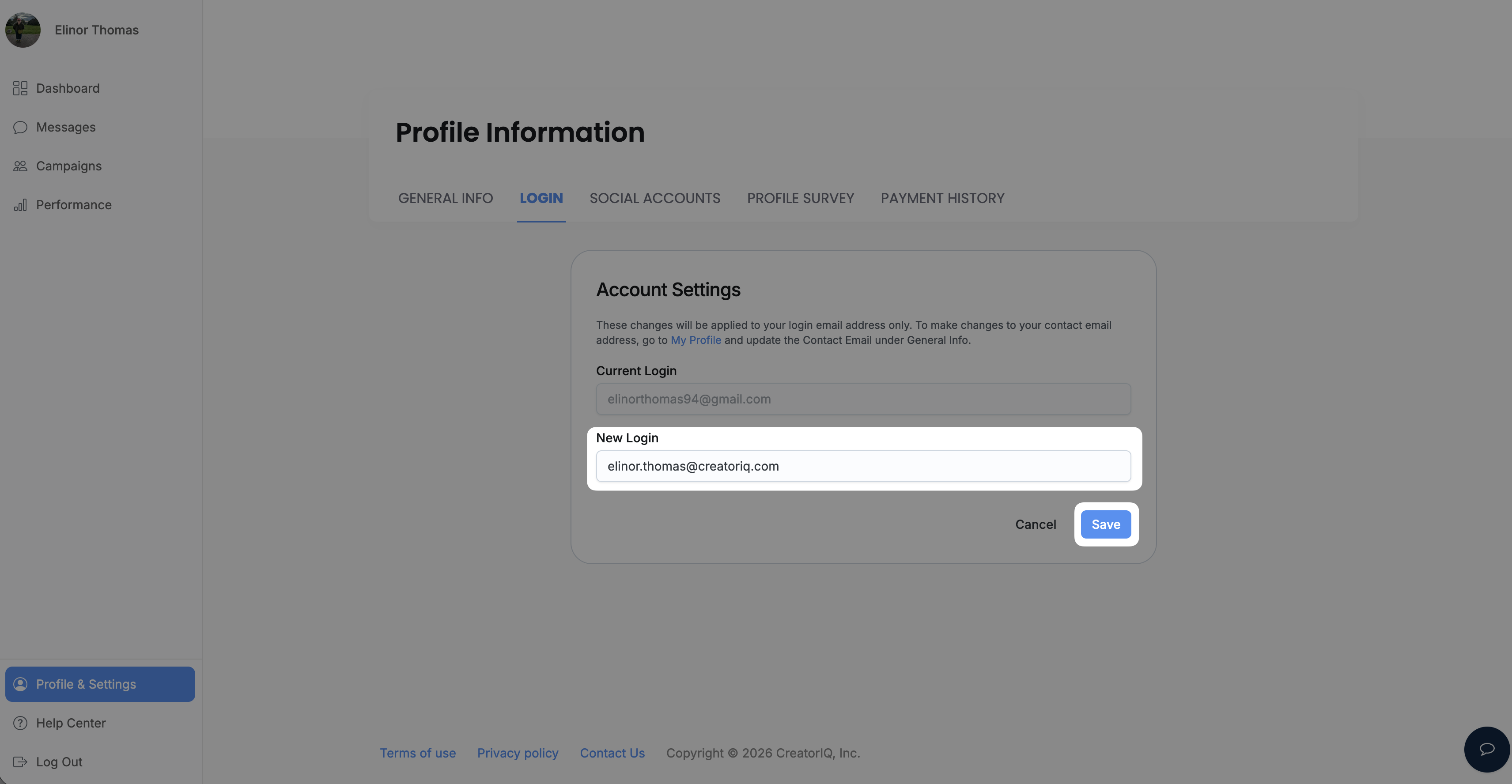
Task: Switch to the General Info tab
Action: [x=446, y=198]
